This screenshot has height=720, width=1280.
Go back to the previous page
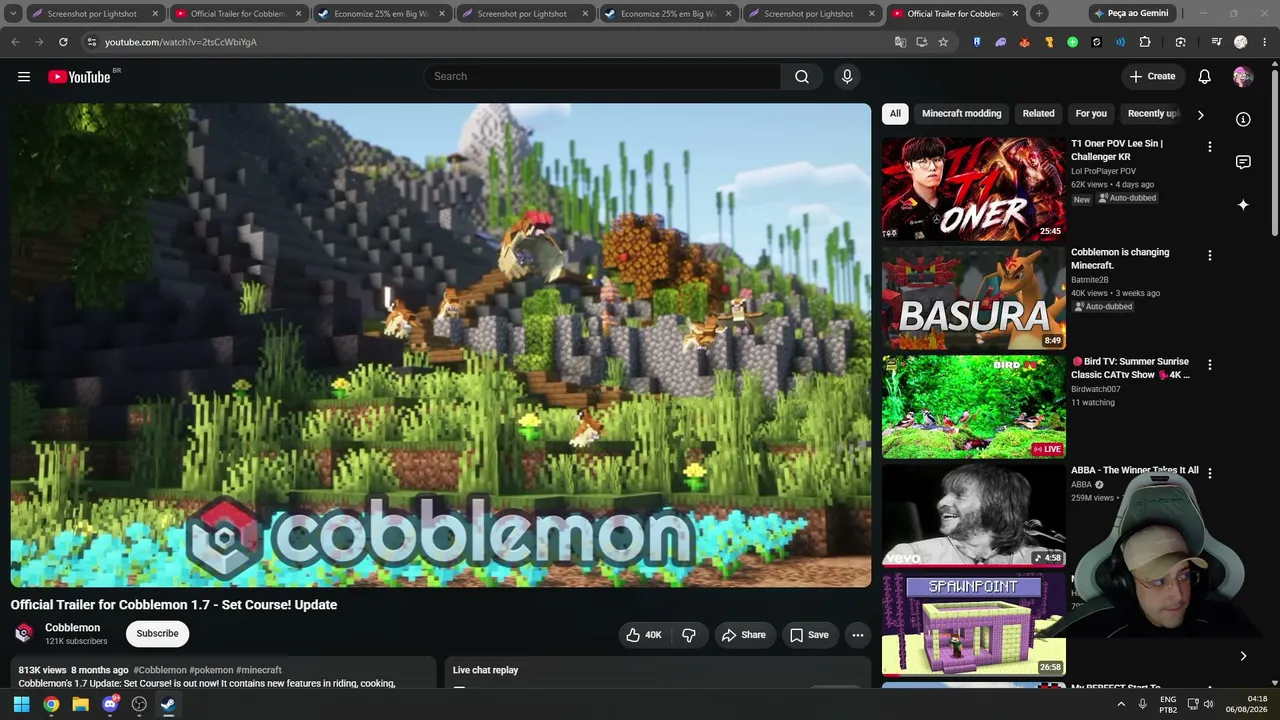[x=15, y=42]
